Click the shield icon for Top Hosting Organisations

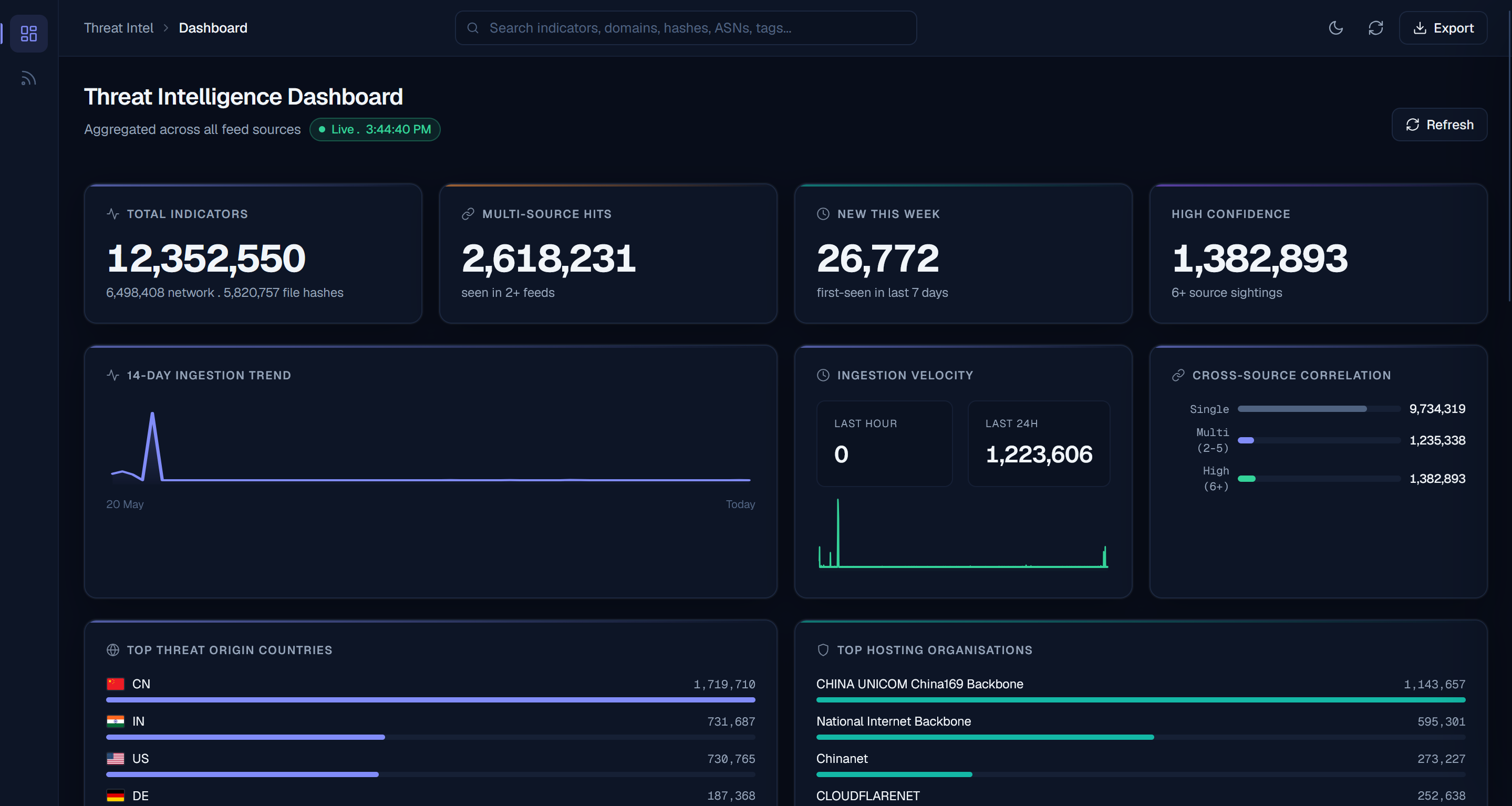coord(823,649)
